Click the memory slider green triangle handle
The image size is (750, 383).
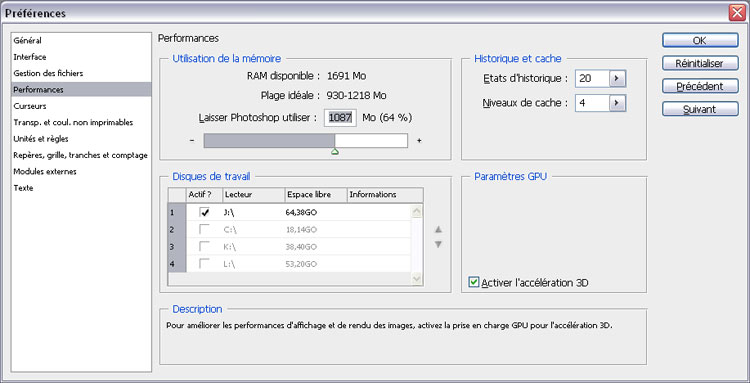(335, 152)
